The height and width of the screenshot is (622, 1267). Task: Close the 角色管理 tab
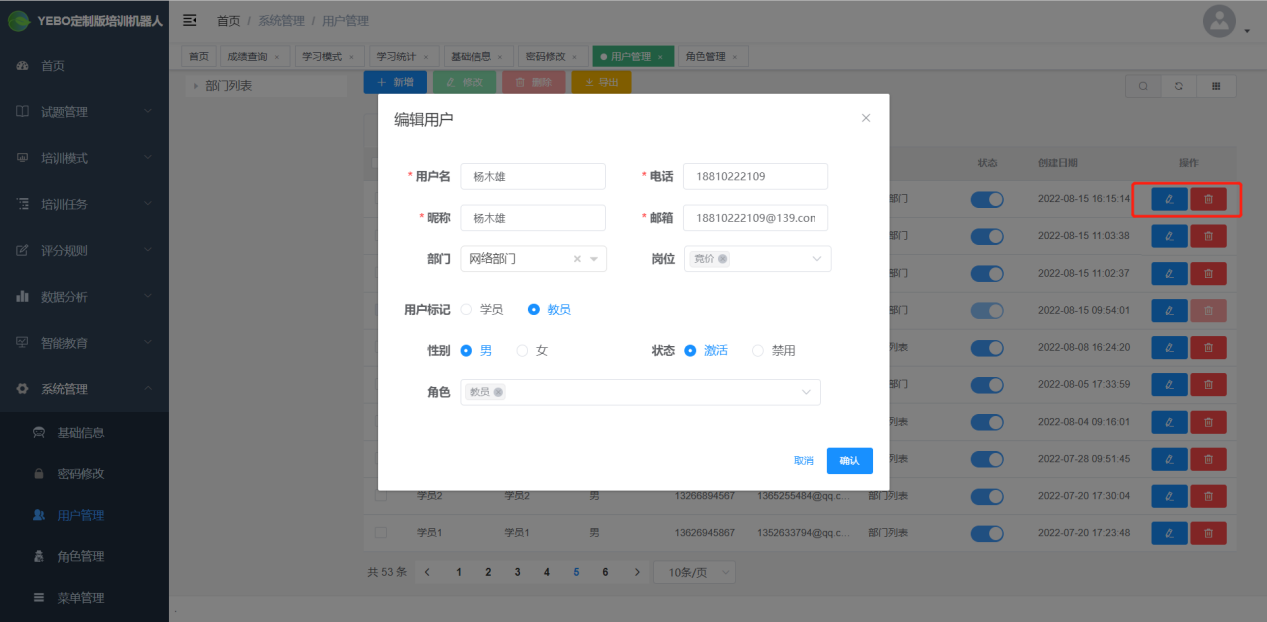(x=734, y=57)
